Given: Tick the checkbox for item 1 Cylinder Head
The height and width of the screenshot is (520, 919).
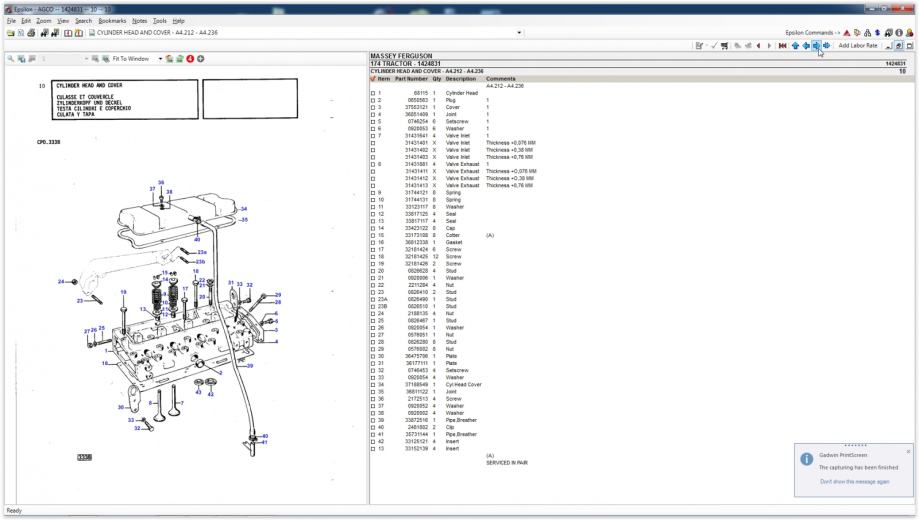Looking at the screenshot, I should (x=373, y=92).
